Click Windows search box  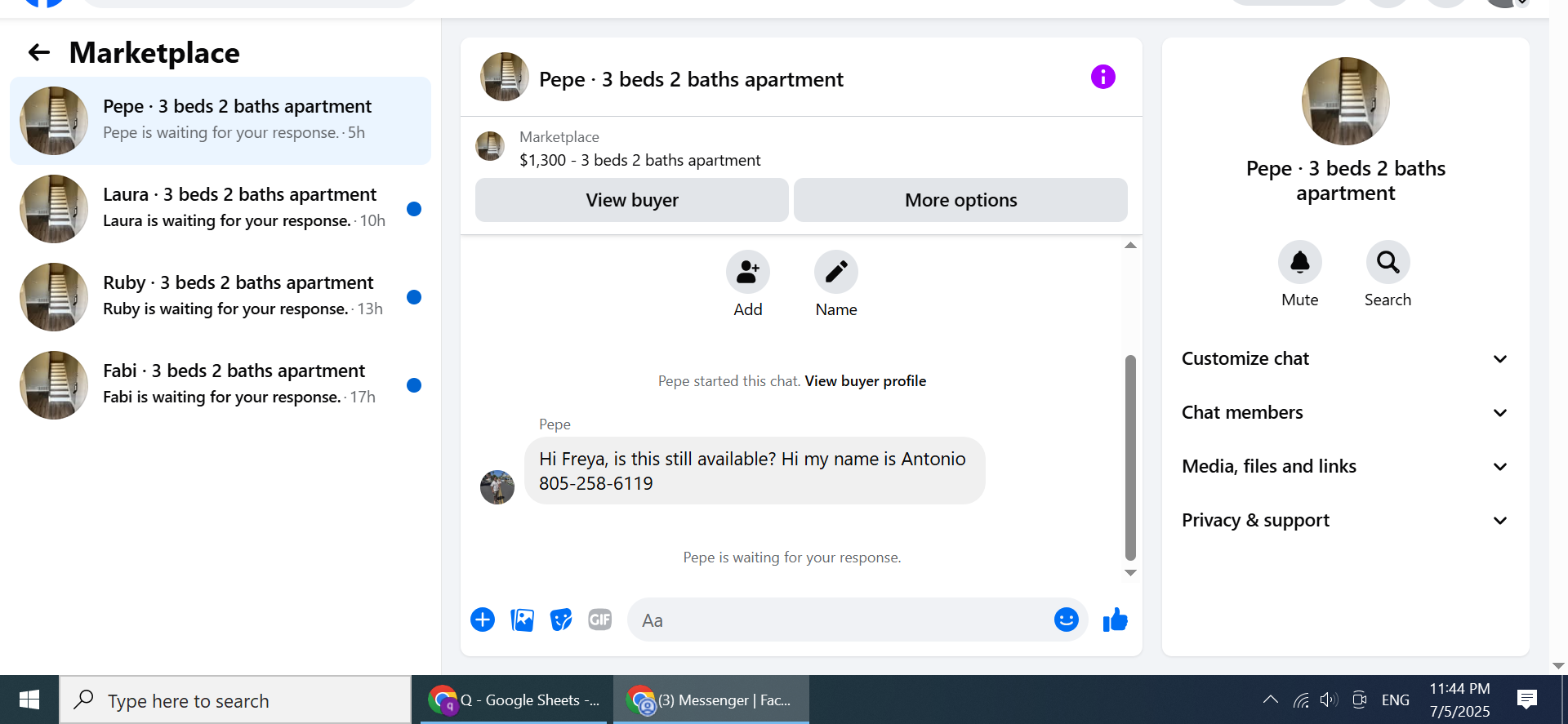[235, 700]
